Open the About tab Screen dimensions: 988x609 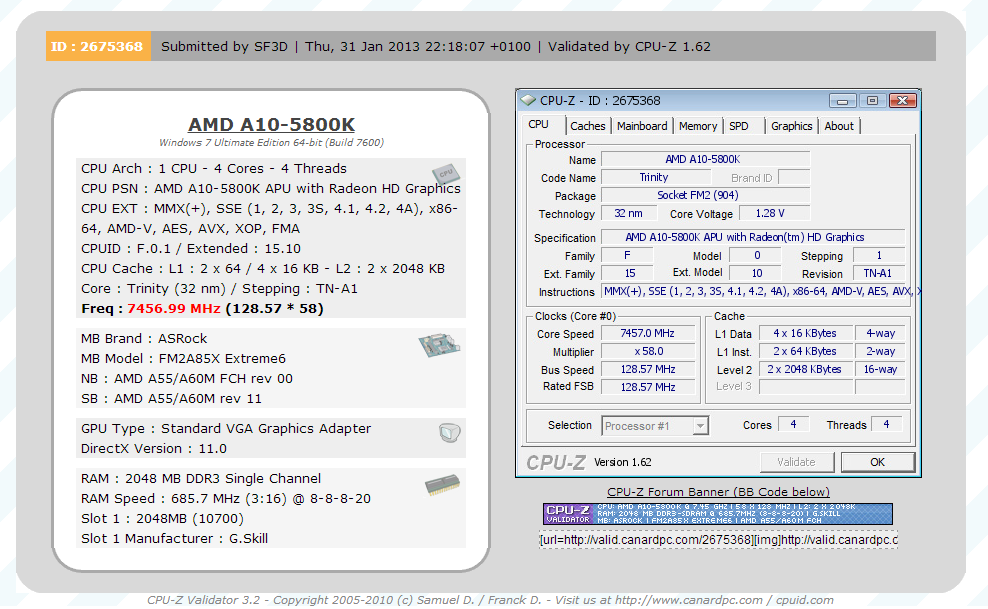click(839, 126)
